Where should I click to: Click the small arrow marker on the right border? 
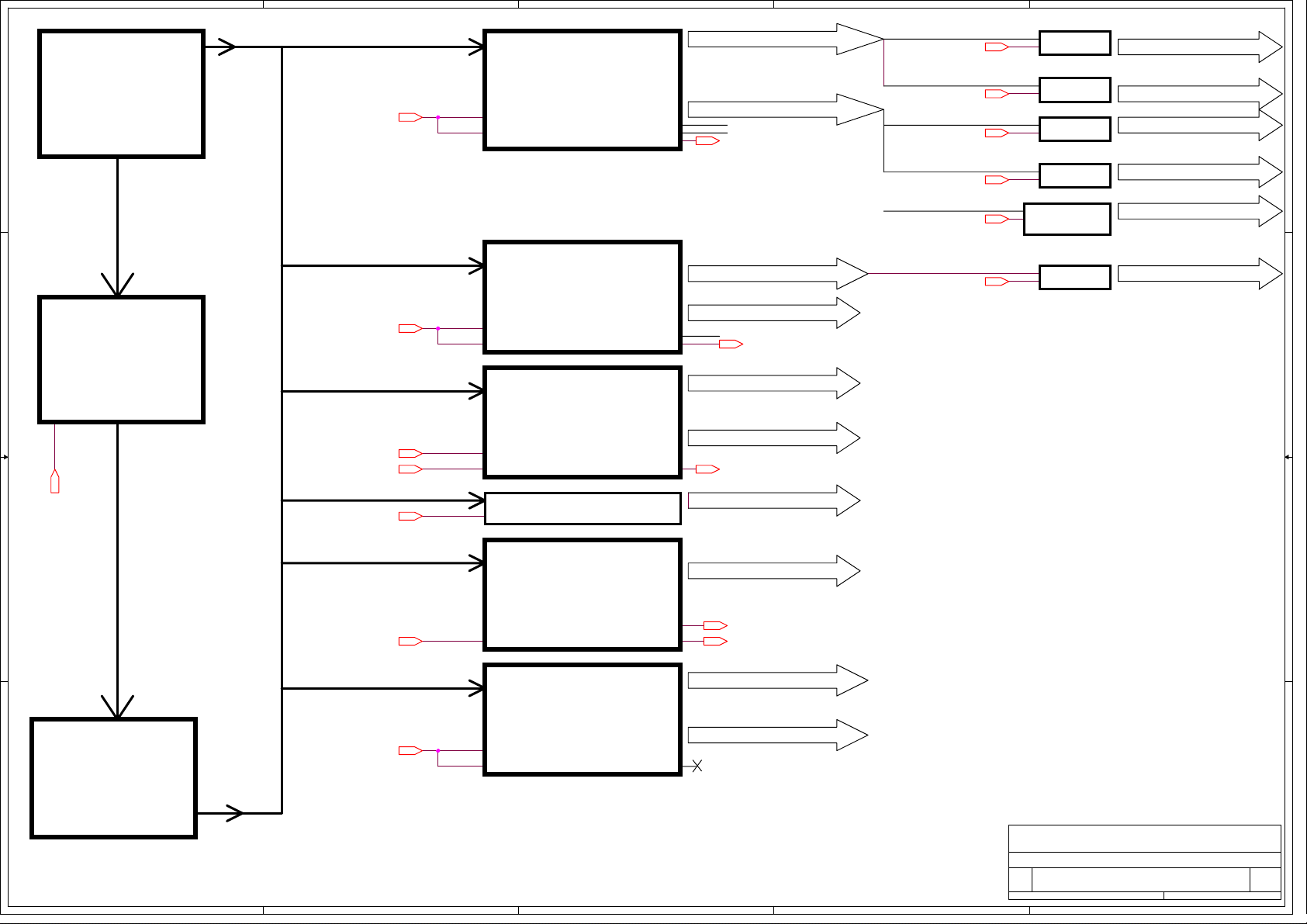1288,457
